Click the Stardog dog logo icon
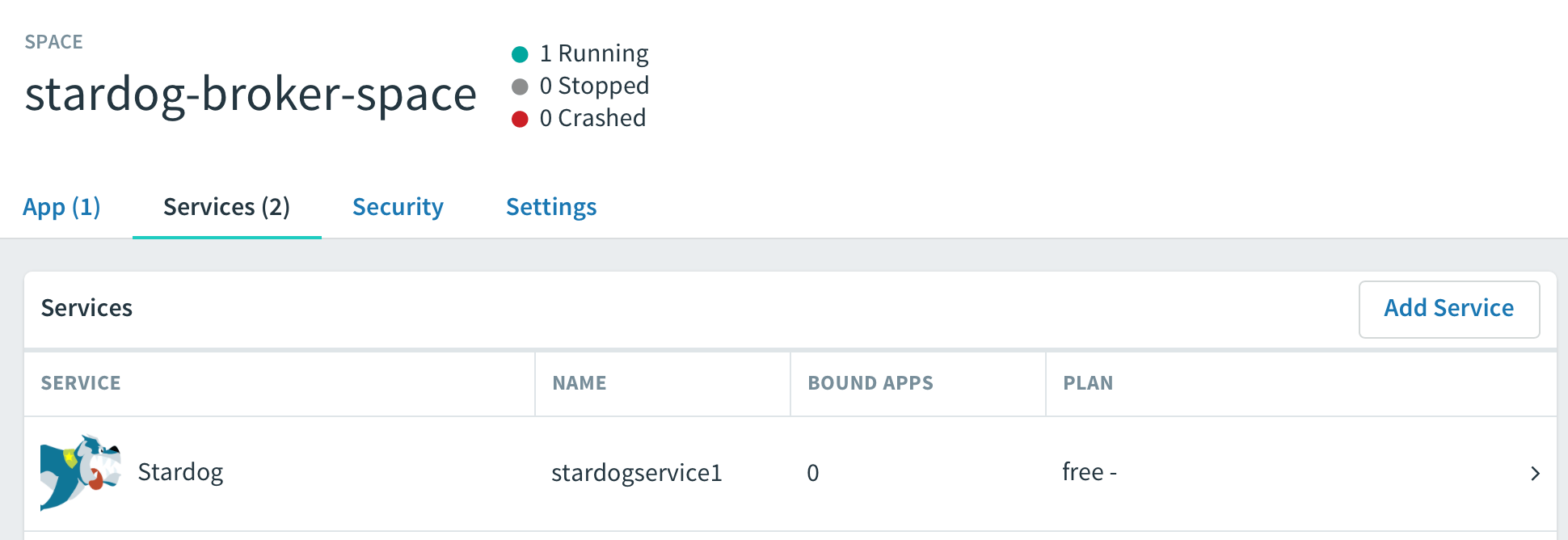This screenshot has height=540, width=1568. pyautogui.click(x=80, y=473)
